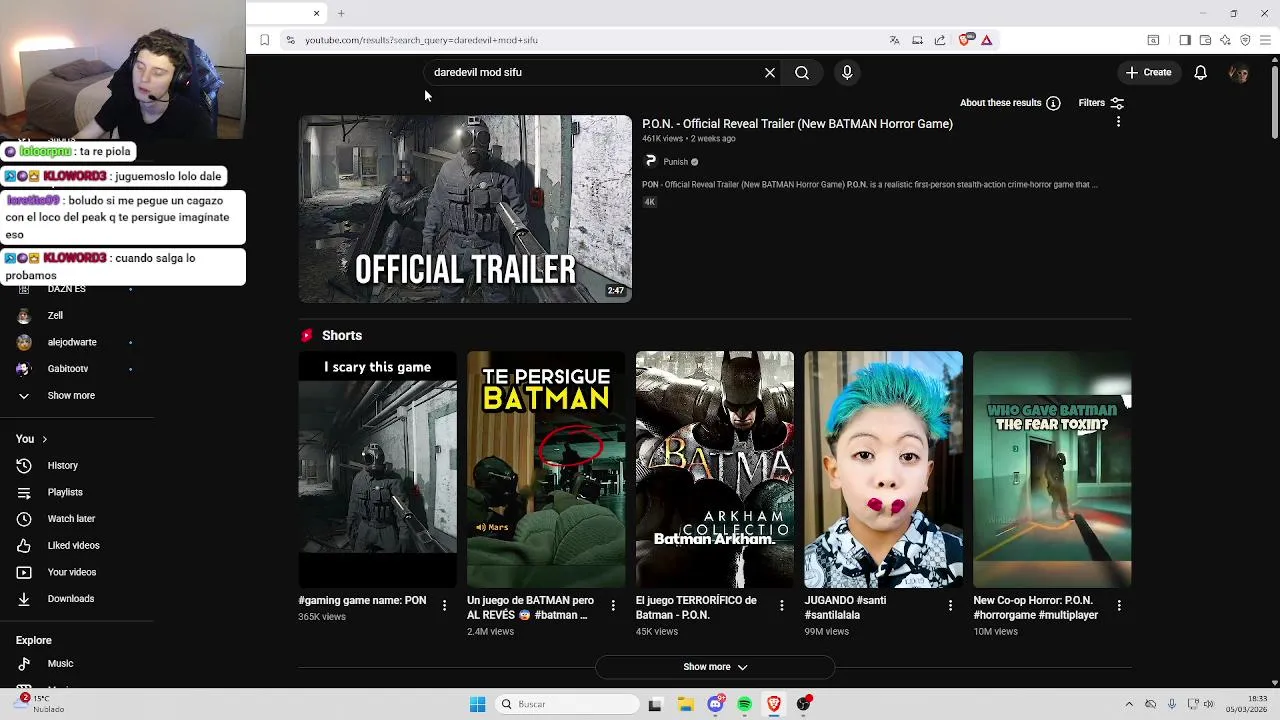The width and height of the screenshot is (1280, 720).
Task: Open File Explorer from taskbar
Action: (685, 704)
